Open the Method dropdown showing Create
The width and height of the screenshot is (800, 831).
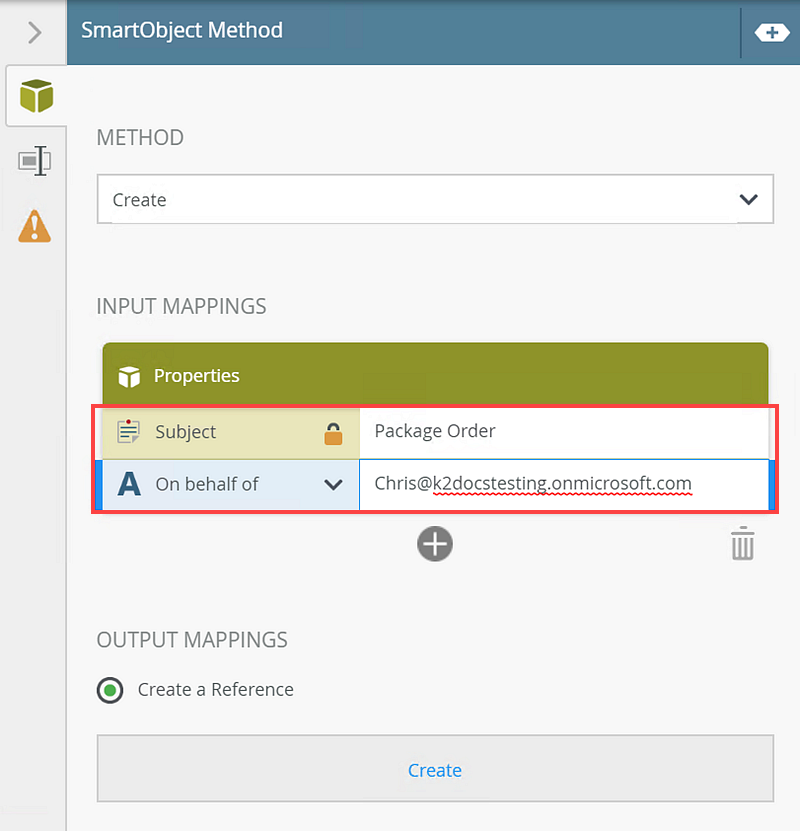[435, 200]
